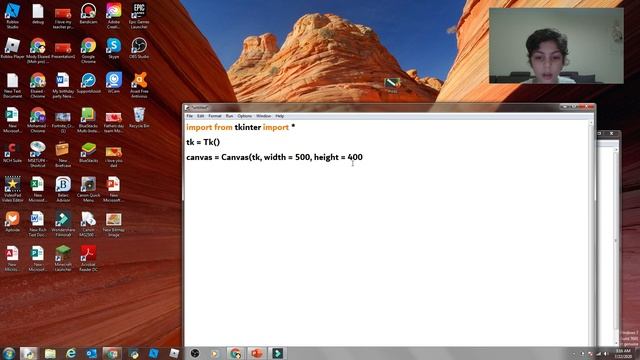This screenshot has width=640, height=360.
Task: Launch the BlueStacks desktop shortcut
Action: point(88,153)
